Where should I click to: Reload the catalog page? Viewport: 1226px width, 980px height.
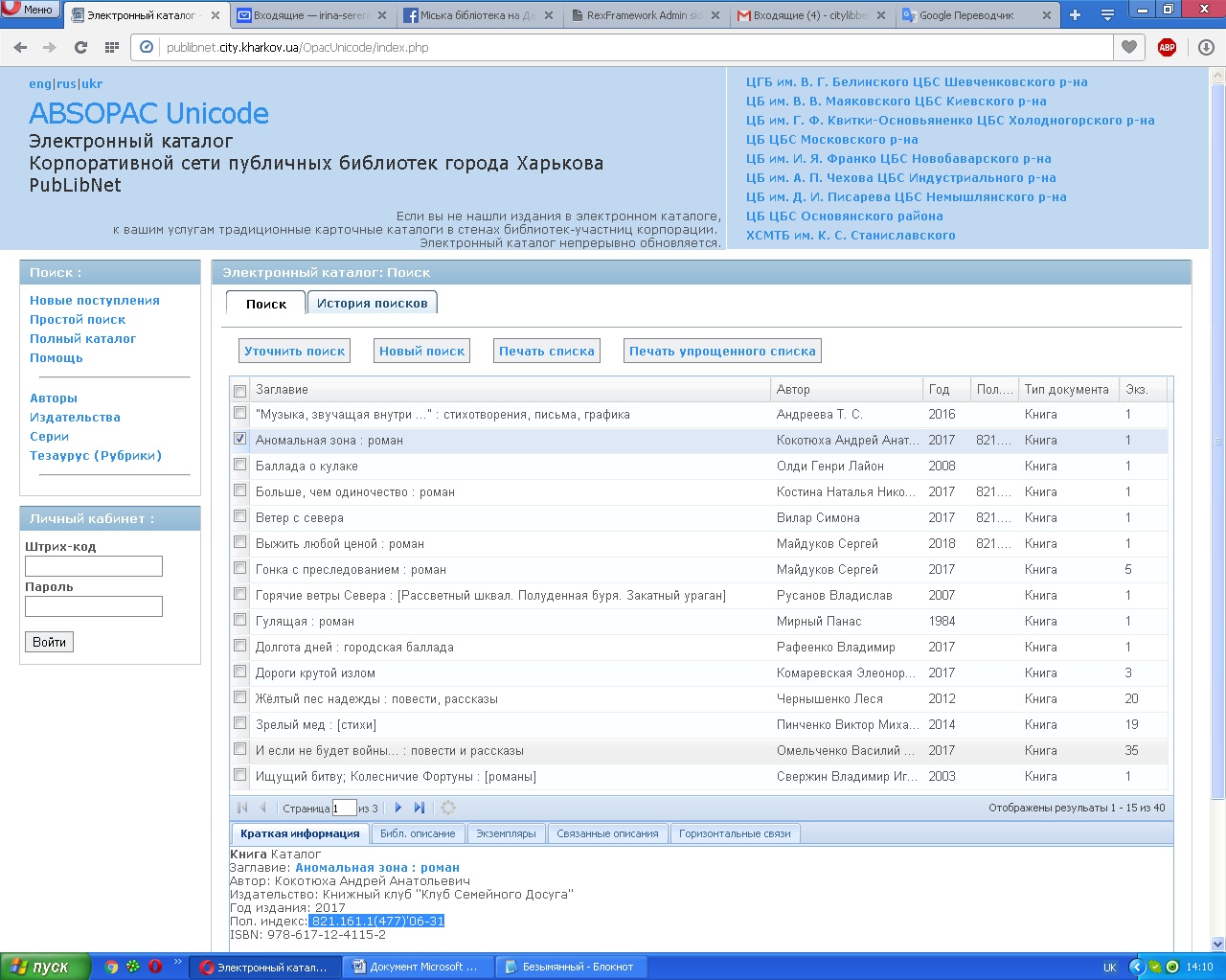point(80,47)
